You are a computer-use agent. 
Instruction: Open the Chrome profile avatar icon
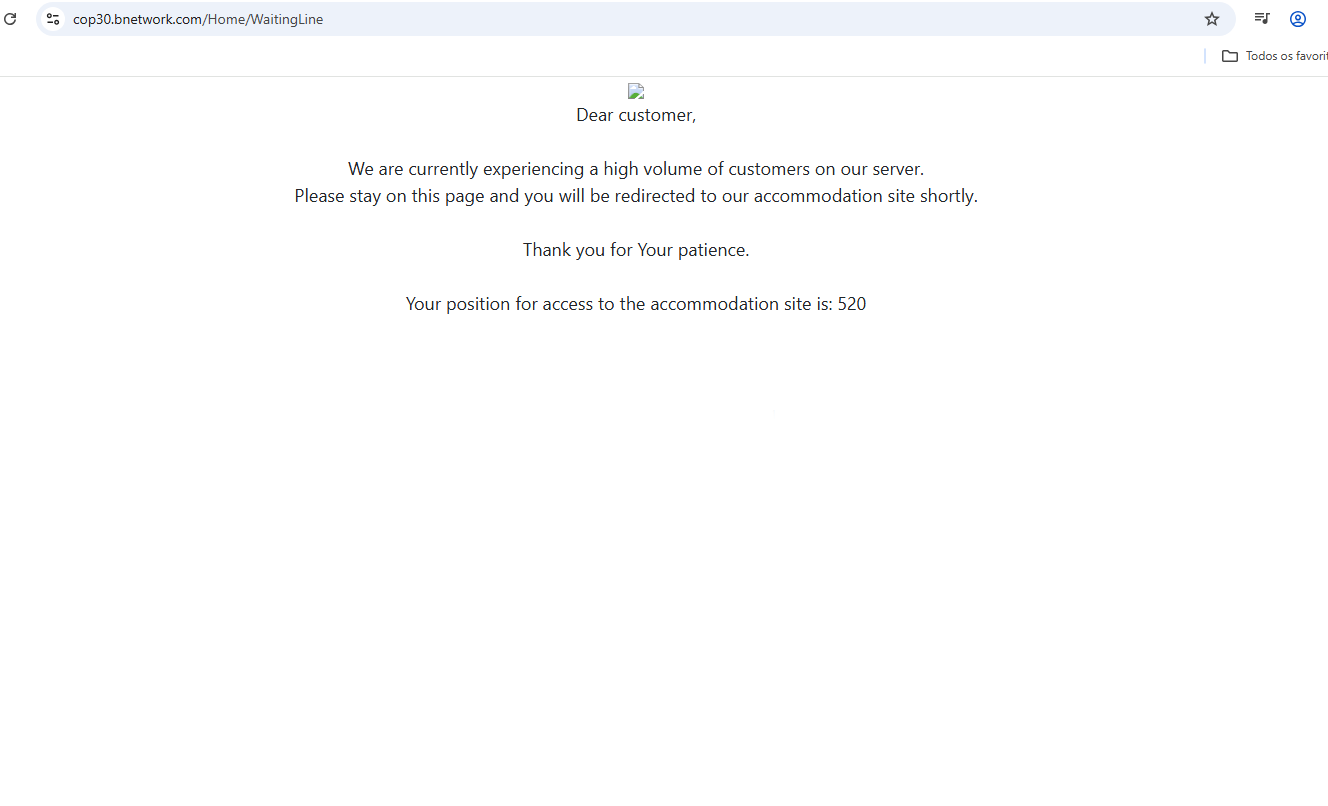tap(1298, 19)
